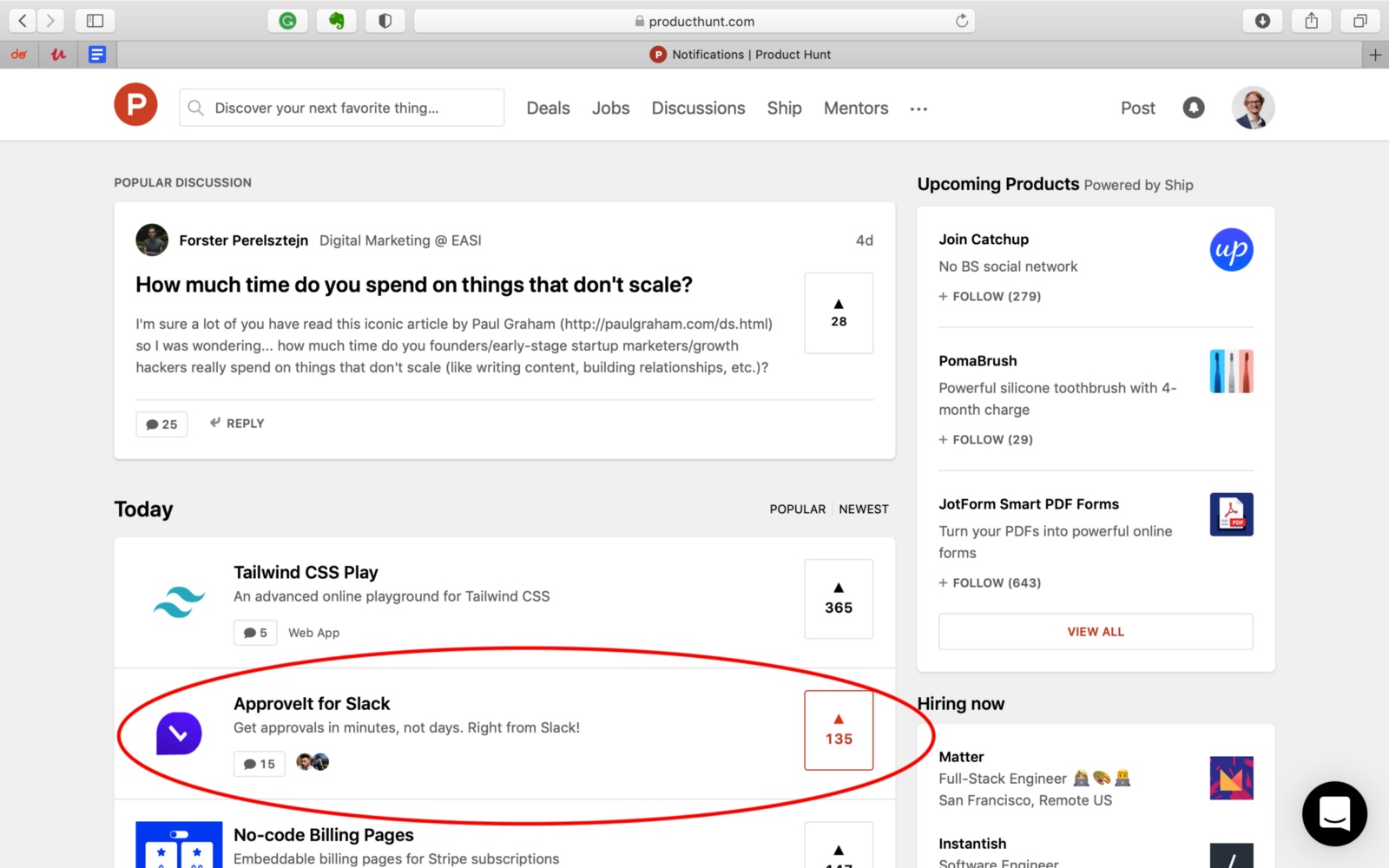Upvote ApproveIt for Slack with 135 votes
Image resolution: width=1389 pixels, height=868 pixels.
pyautogui.click(x=839, y=730)
